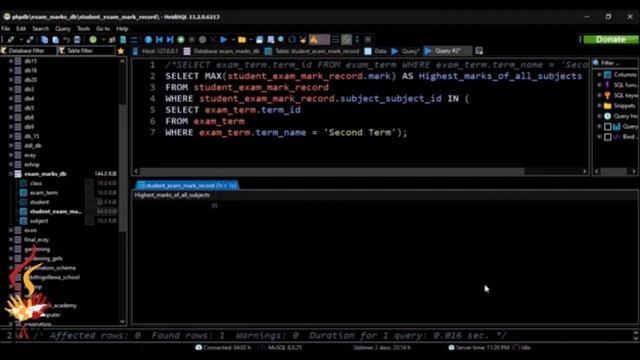Select the exam_term table in tree
This screenshot has width=640, height=360.
click(x=44, y=193)
